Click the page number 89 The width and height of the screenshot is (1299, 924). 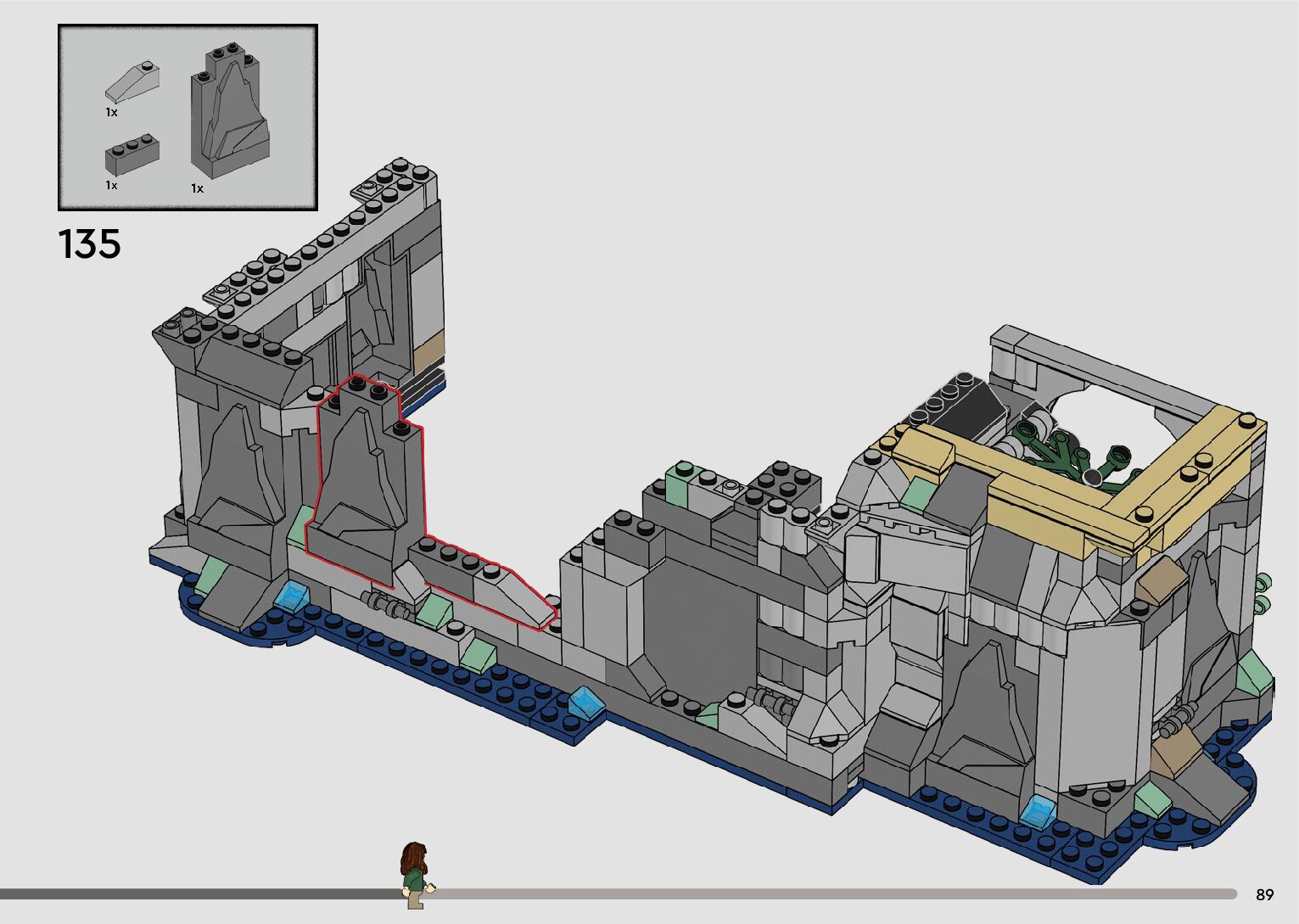tap(1264, 894)
